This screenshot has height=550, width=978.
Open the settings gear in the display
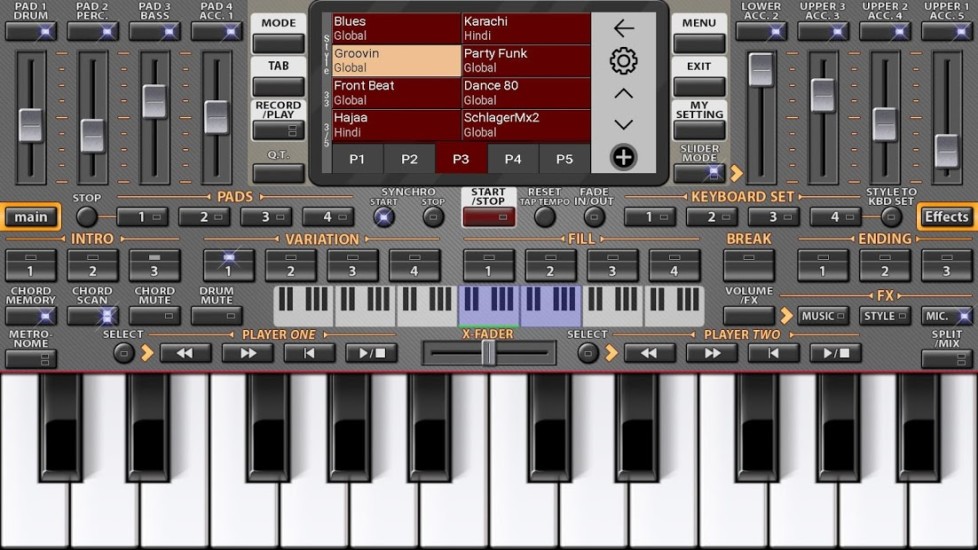coord(623,61)
